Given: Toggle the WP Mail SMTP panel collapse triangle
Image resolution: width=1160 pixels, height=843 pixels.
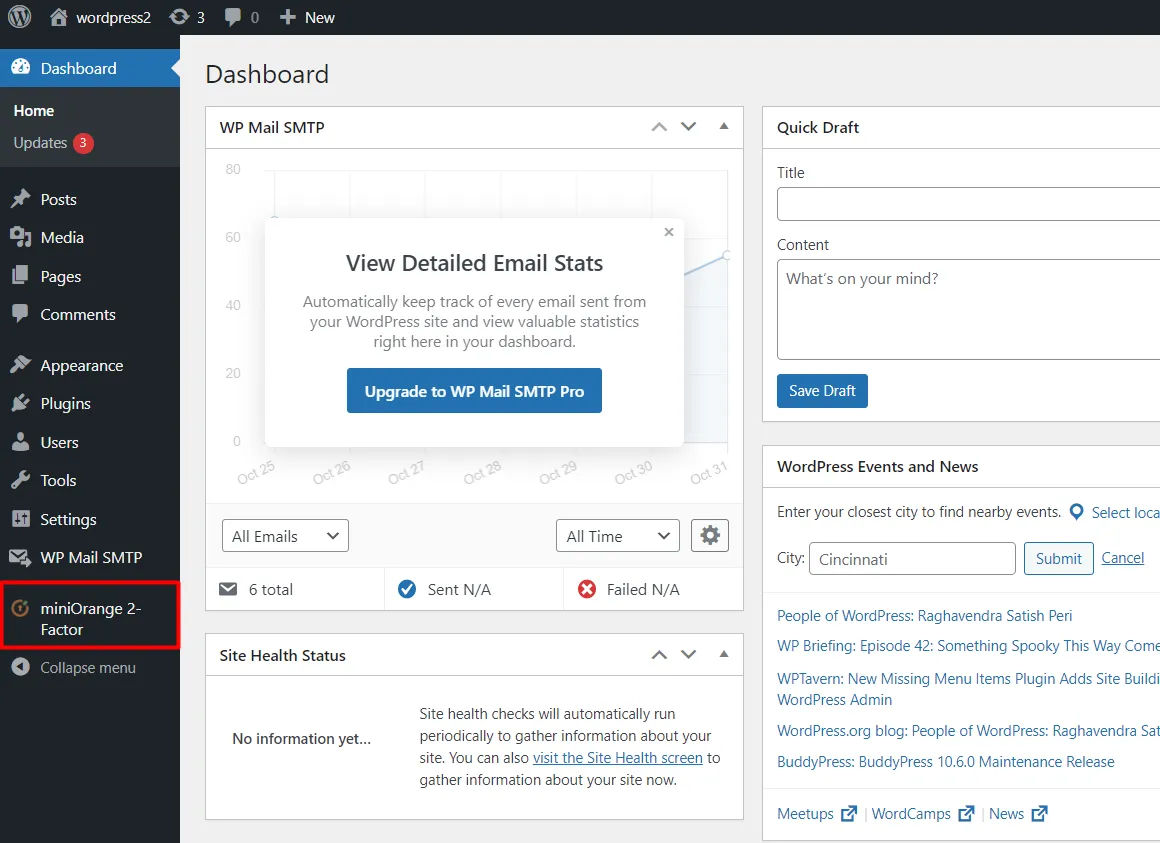Looking at the screenshot, I should 724,126.
